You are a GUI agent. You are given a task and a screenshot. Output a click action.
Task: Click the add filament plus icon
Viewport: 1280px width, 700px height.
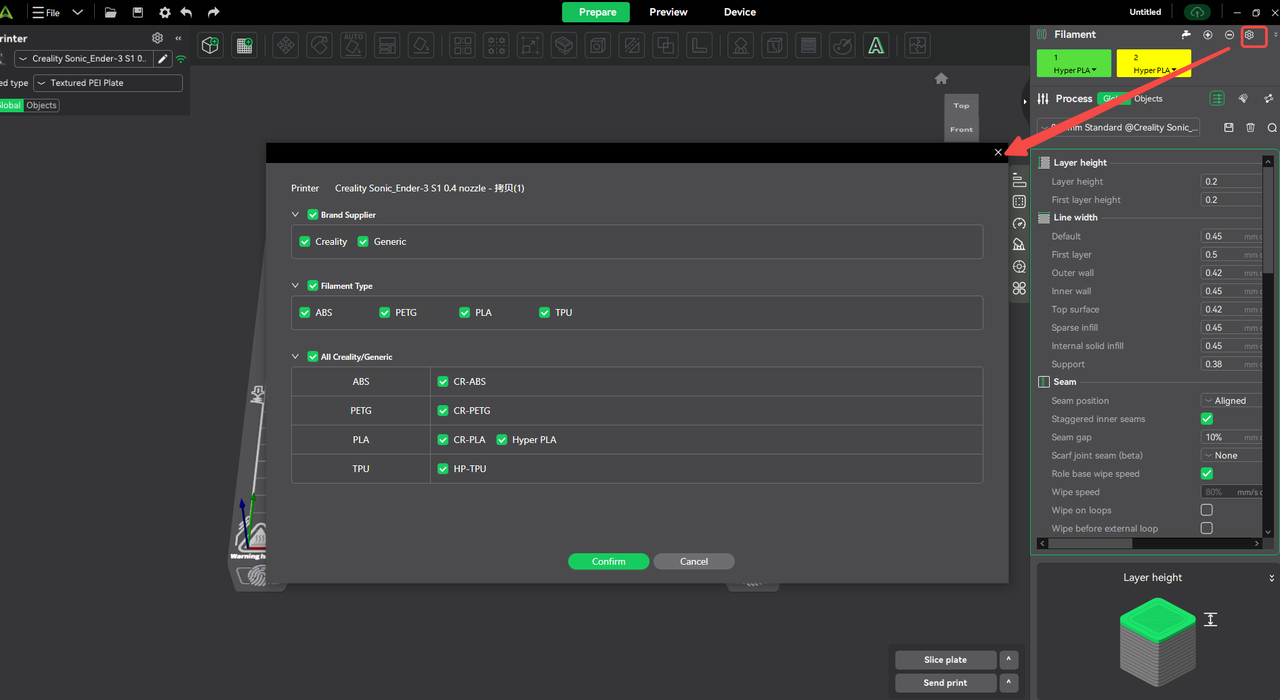(x=1208, y=34)
